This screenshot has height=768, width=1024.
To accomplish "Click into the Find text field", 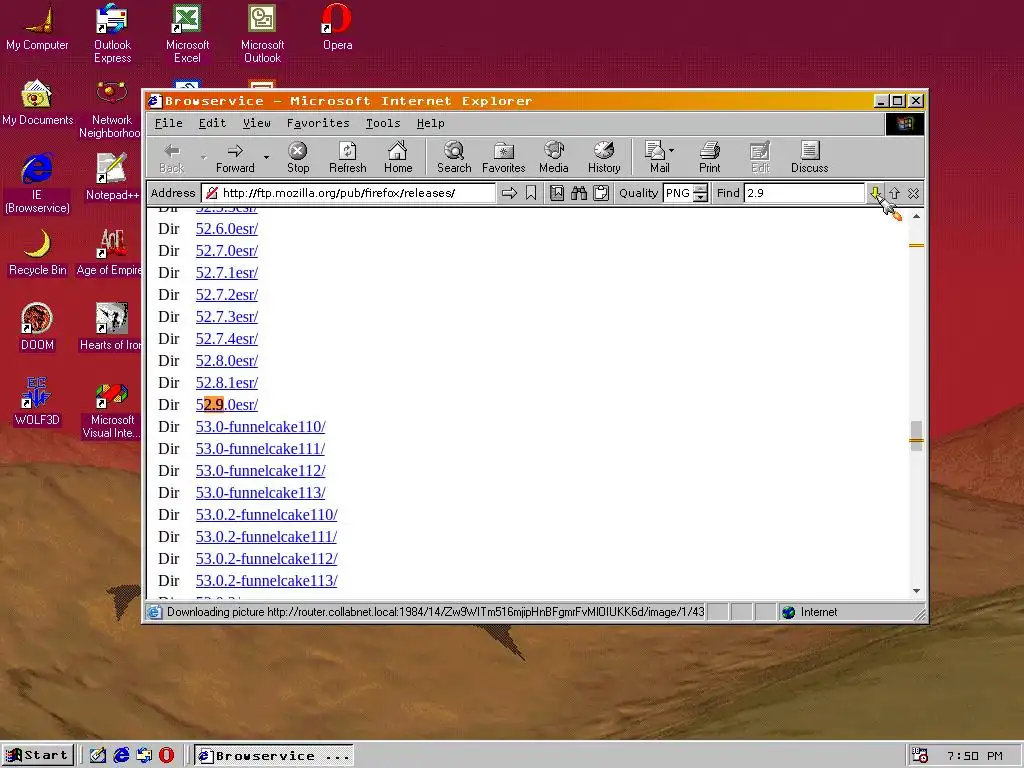I will tap(805, 193).
